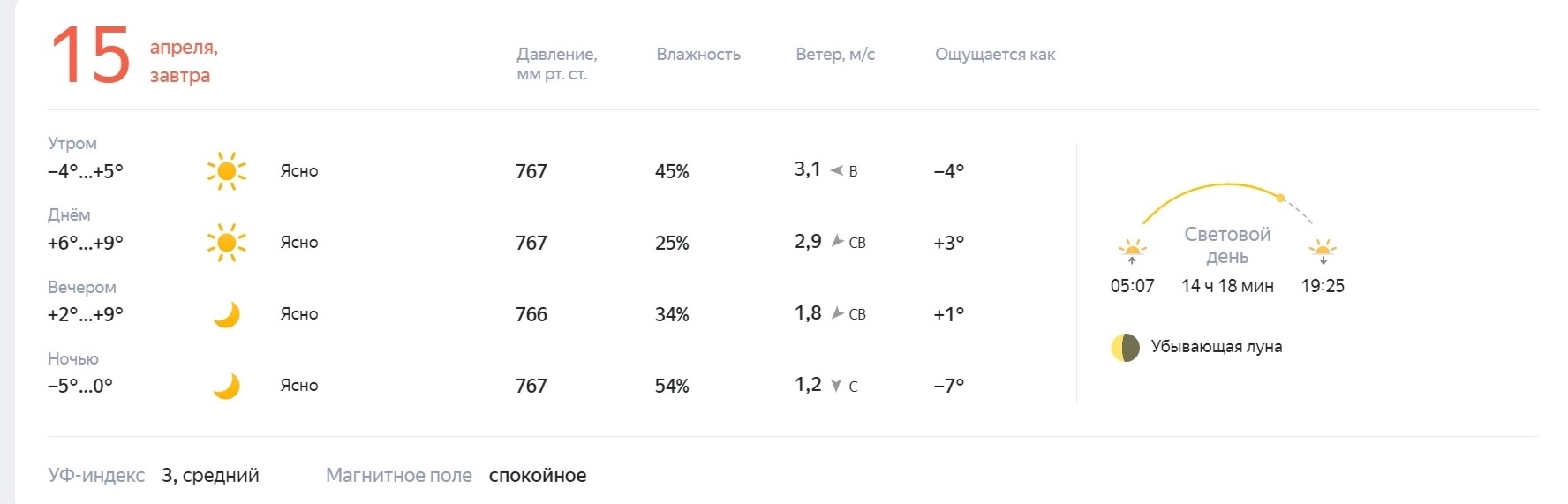Screen dimensions: 1568x504
Task: Click the morning east wind arrow
Action: tap(837, 170)
